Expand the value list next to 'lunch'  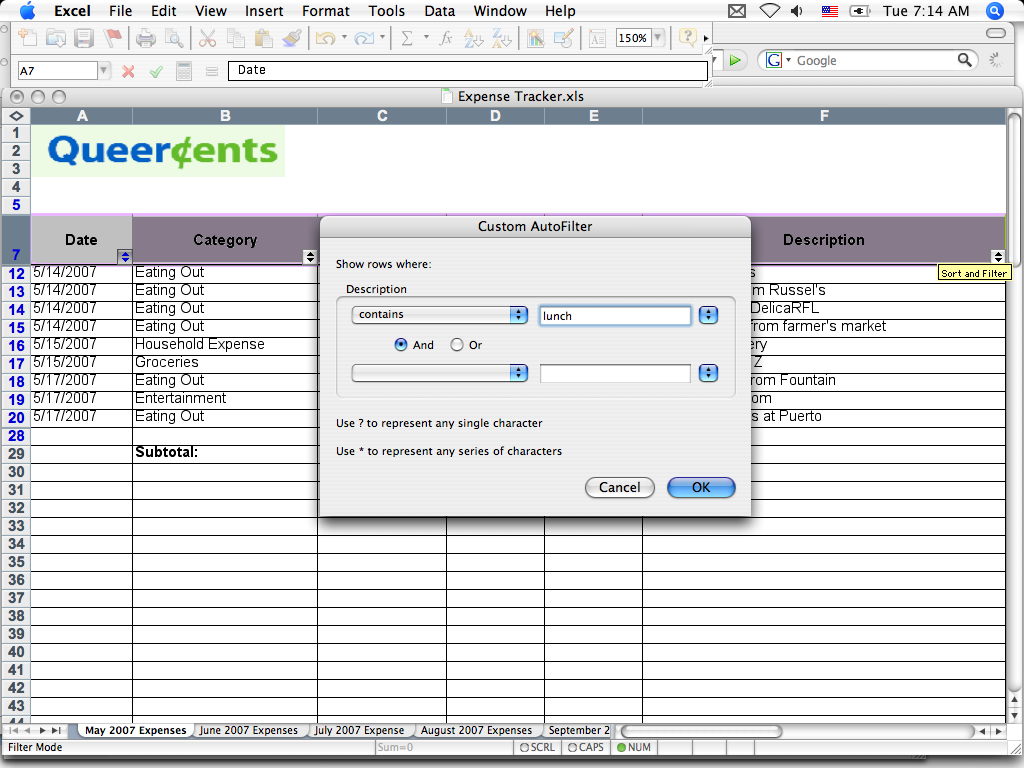click(x=708, y=315)
